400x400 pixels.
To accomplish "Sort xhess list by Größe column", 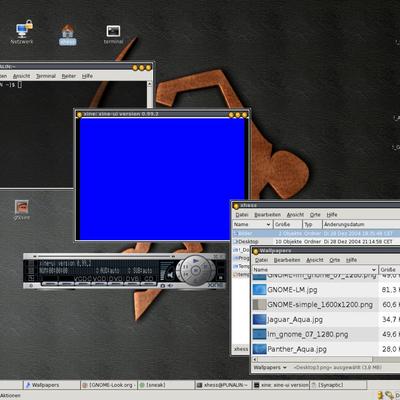I will coord(288,224).
